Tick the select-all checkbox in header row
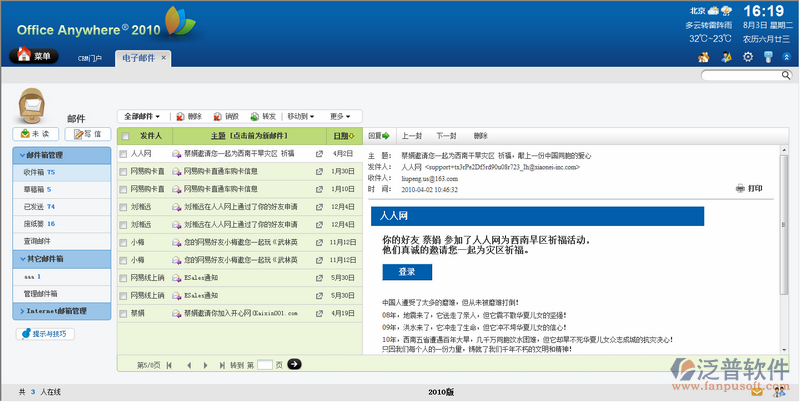 click(124, 136)
